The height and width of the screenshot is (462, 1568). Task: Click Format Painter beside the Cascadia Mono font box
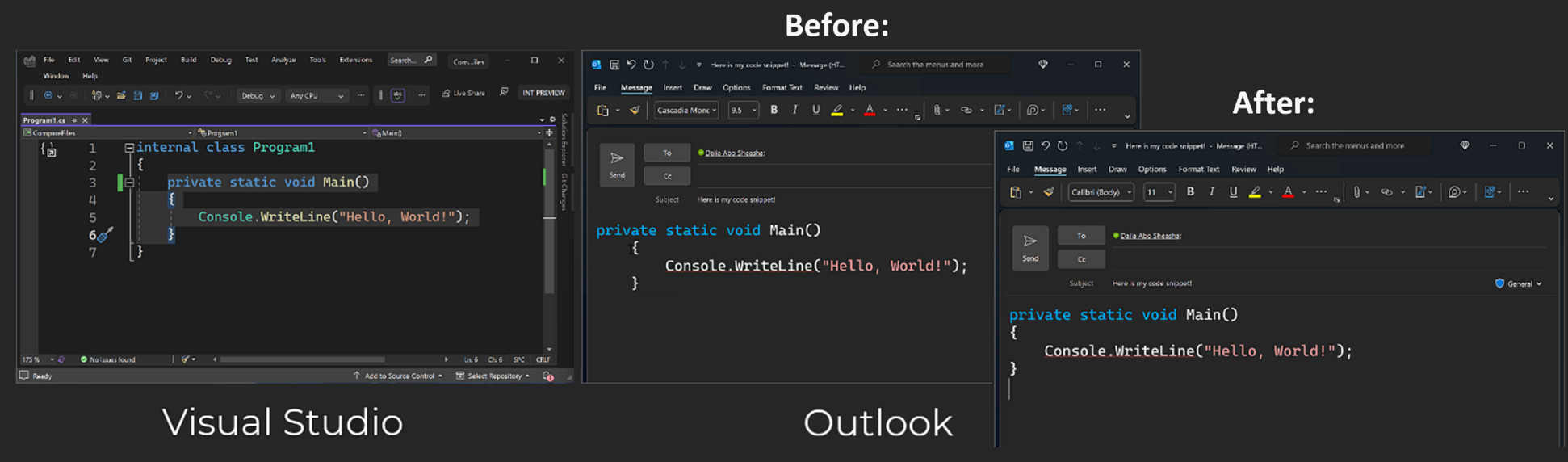tap(635, 110)
